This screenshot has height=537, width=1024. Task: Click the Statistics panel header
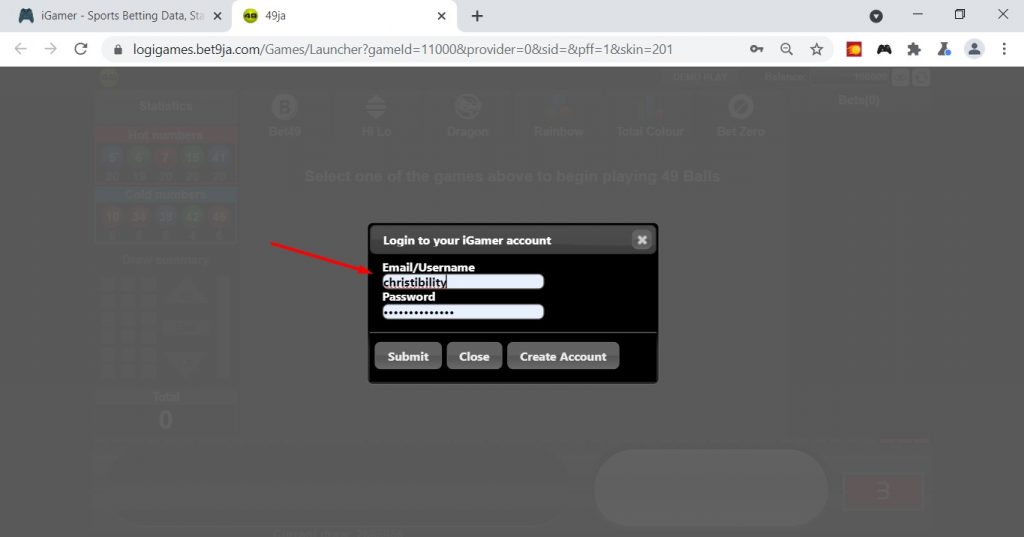click(165, 106)
